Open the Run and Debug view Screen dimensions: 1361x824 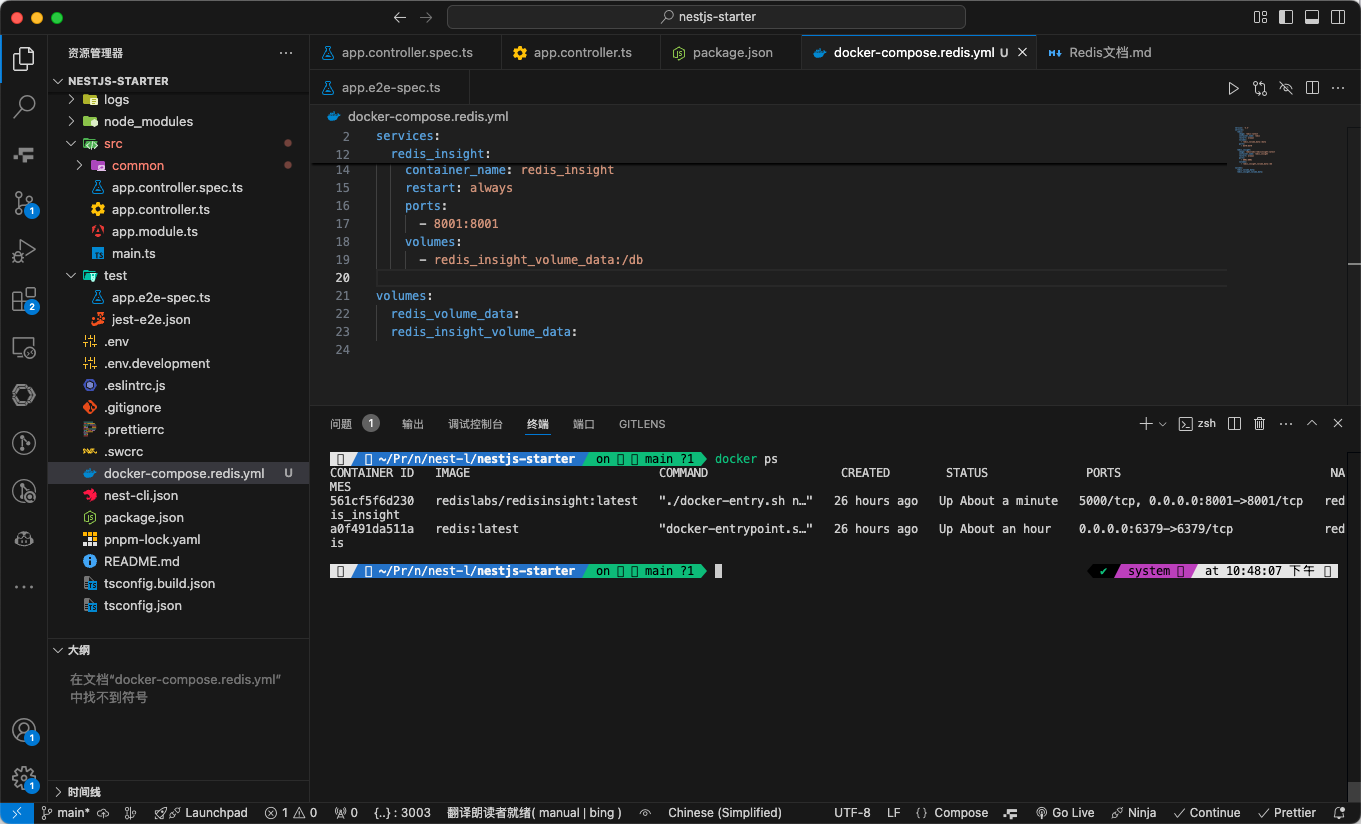(x=24, y=251)
